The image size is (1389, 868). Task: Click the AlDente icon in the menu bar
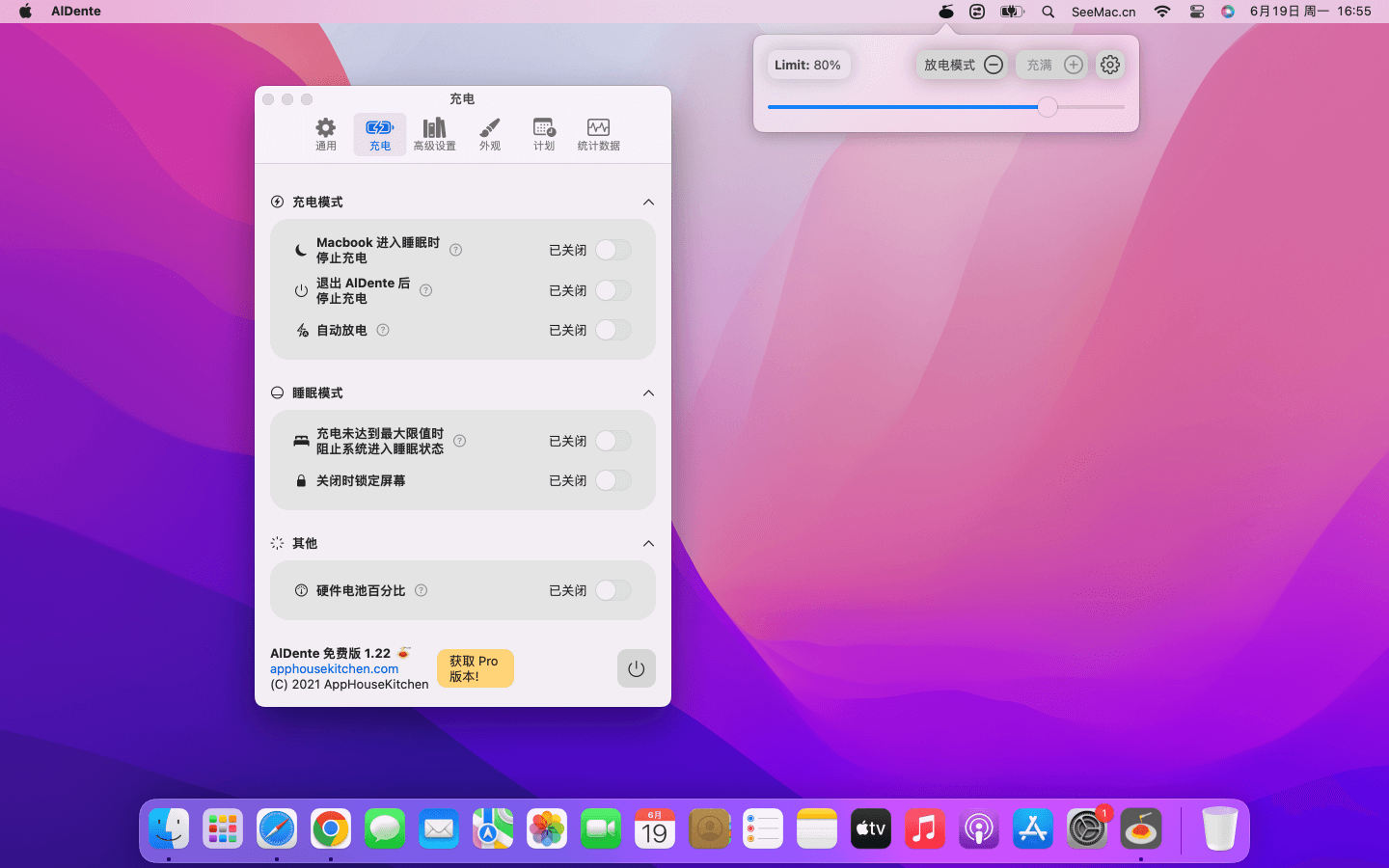(x=946, y=12)
